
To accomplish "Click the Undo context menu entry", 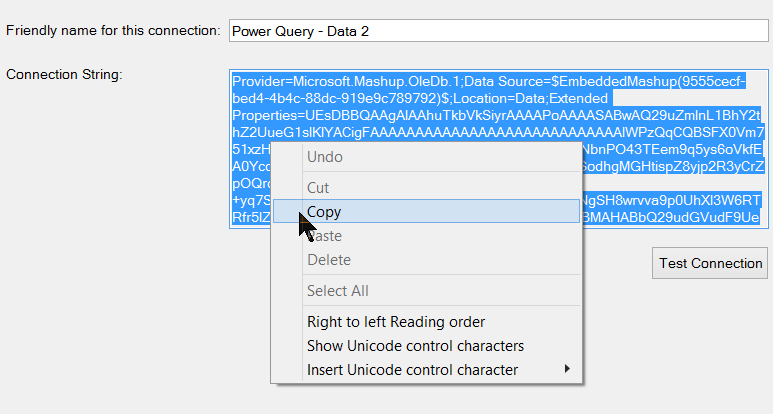I will click(324, 157).
